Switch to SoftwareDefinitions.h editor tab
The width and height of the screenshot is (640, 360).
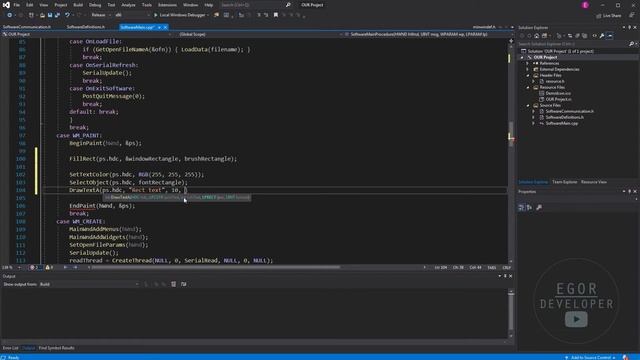pyautogui.click(x=86, y=27)
